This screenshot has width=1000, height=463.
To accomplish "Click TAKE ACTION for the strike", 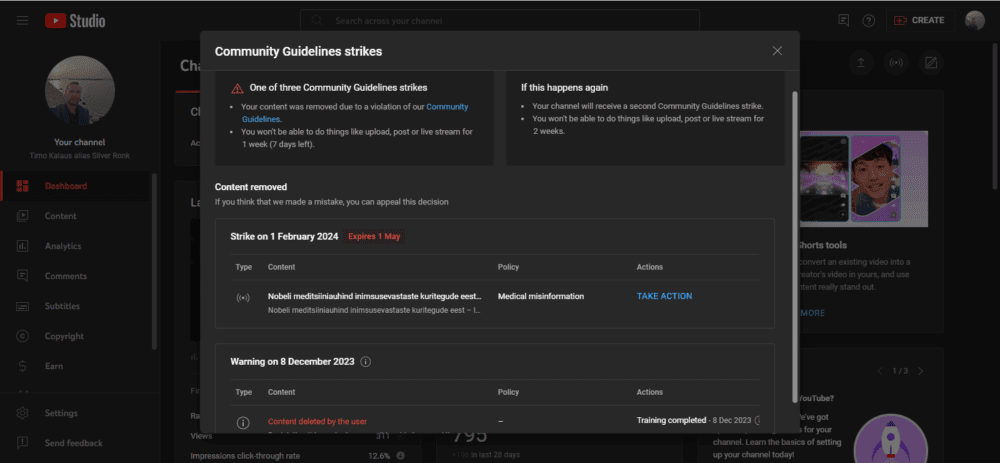I will click(664, 296).
